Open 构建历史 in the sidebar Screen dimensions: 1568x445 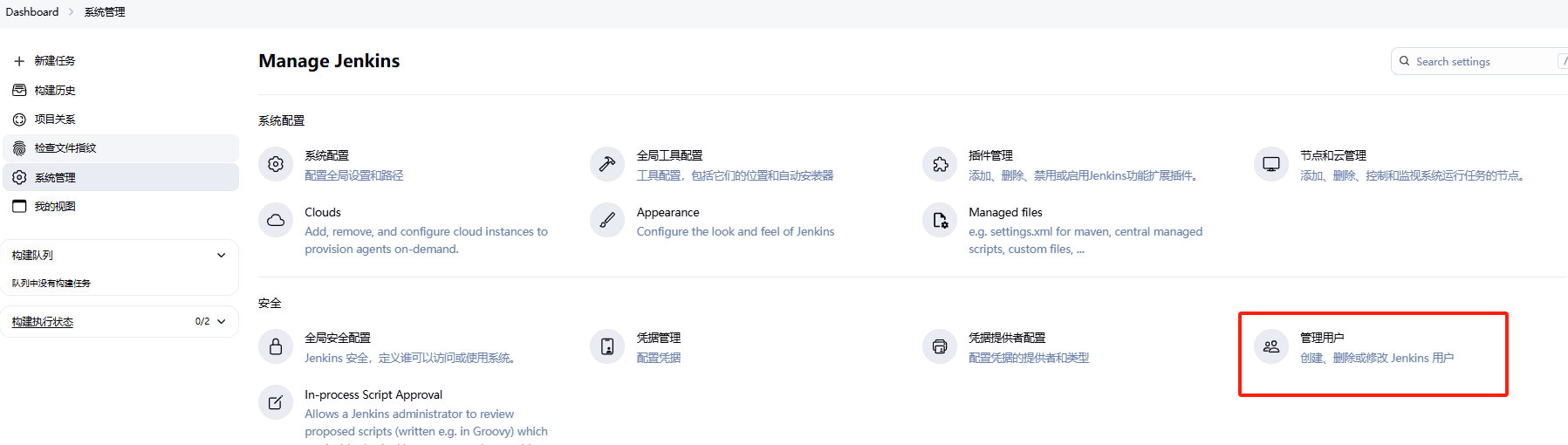(120, 90)
